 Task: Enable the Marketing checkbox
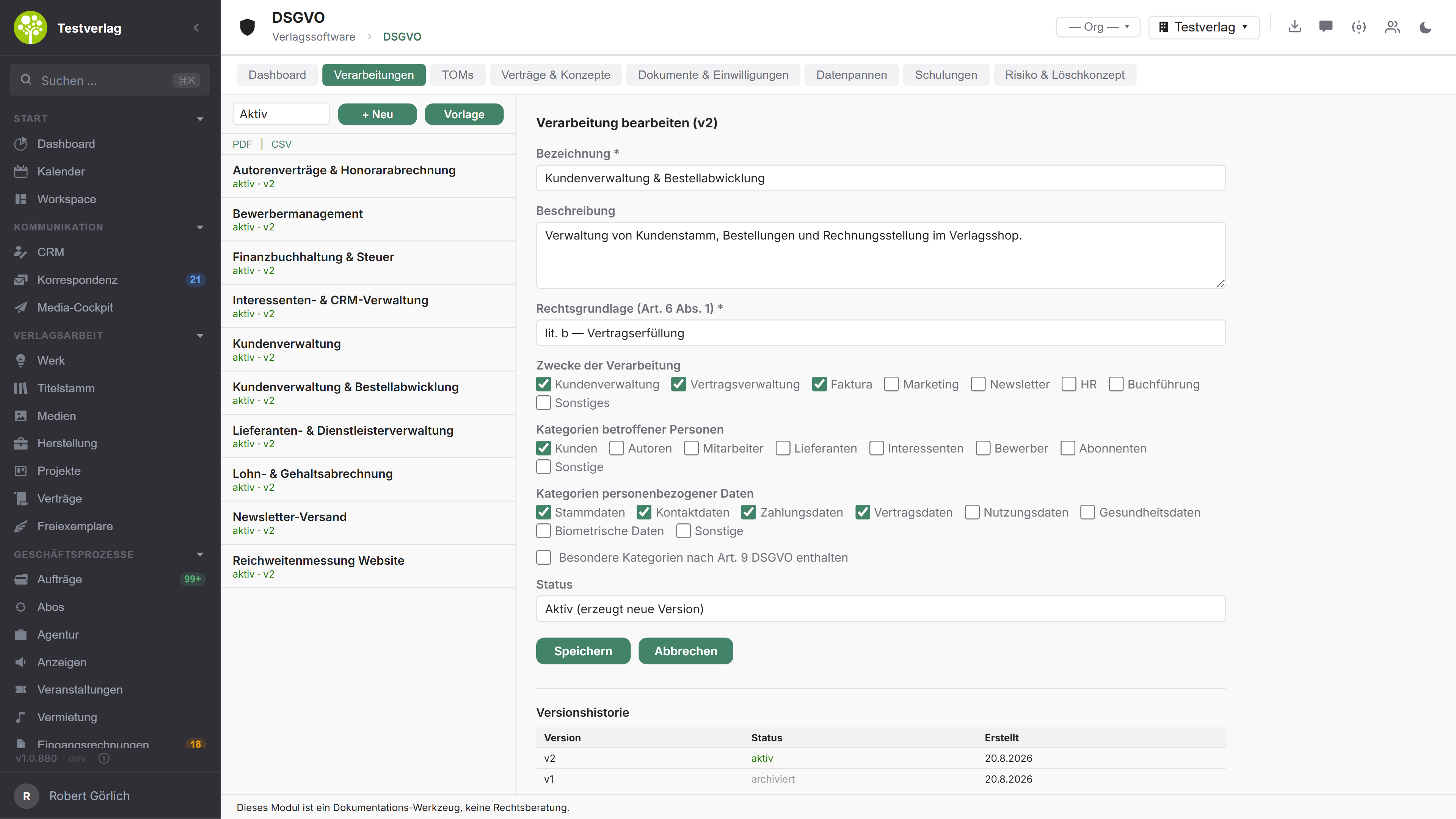tap(891, 384)
